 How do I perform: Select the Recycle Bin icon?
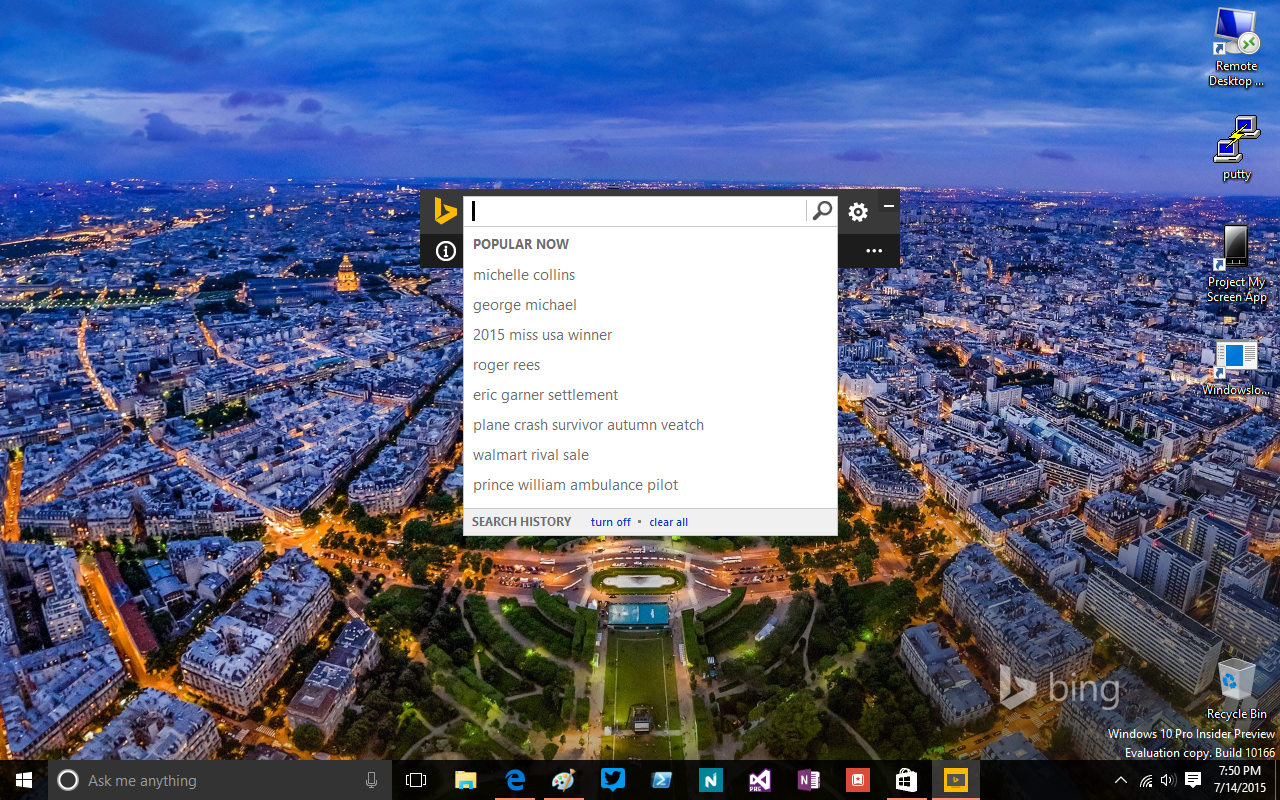click(1236, 689)
